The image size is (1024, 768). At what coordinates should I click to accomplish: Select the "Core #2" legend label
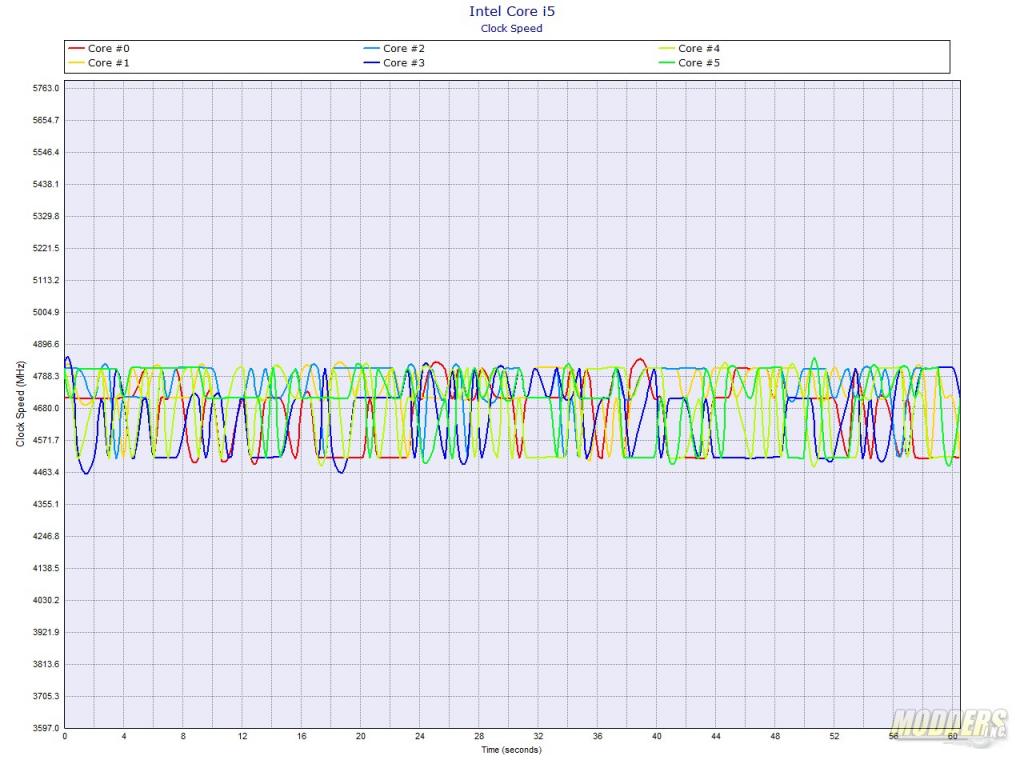[404, 48]
